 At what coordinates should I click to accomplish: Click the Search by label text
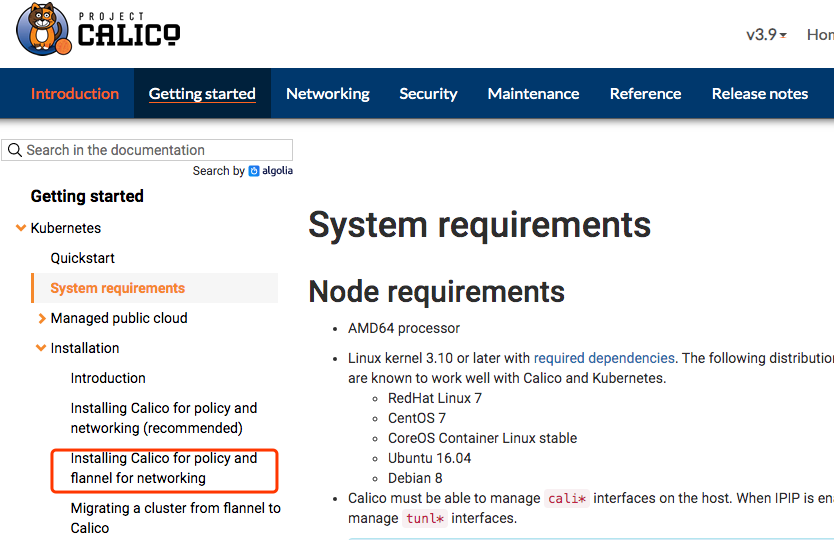pos(218,171)
